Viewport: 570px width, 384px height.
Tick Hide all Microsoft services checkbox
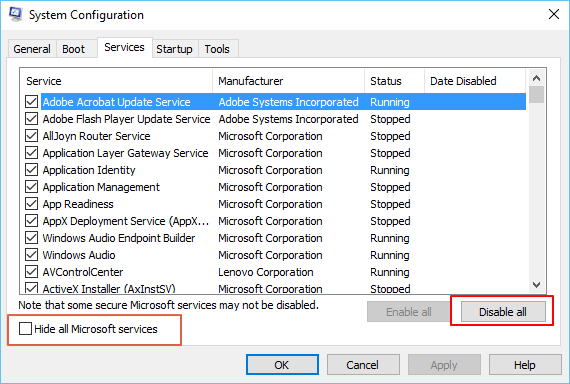[25, 329]
